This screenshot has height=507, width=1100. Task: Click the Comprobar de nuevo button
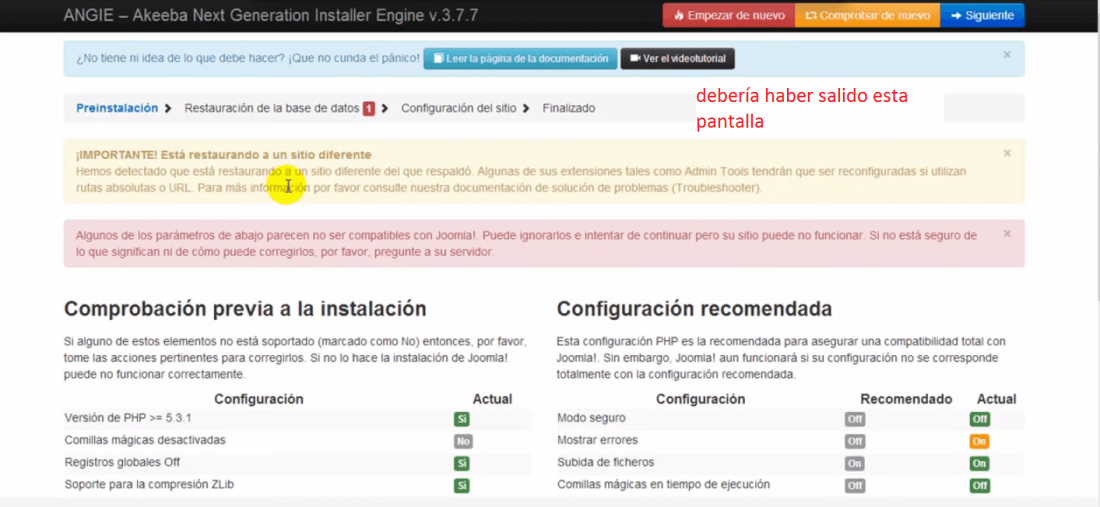868,15
